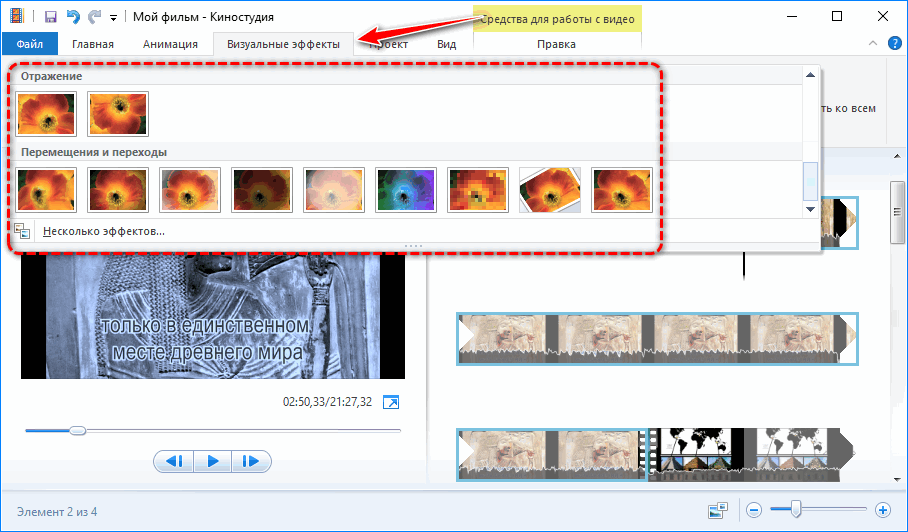Zoom in the timeline with plus button

click(x=883, y=510)
